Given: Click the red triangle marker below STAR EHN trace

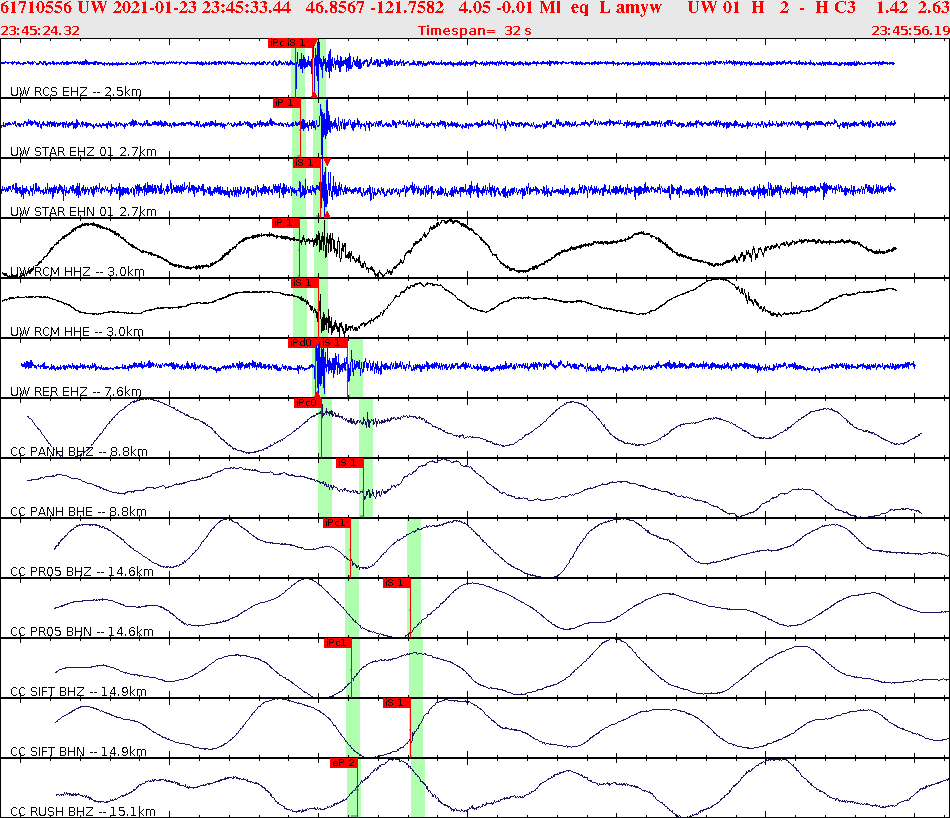Looking at the screenshot, I should [x=326, y=213].
